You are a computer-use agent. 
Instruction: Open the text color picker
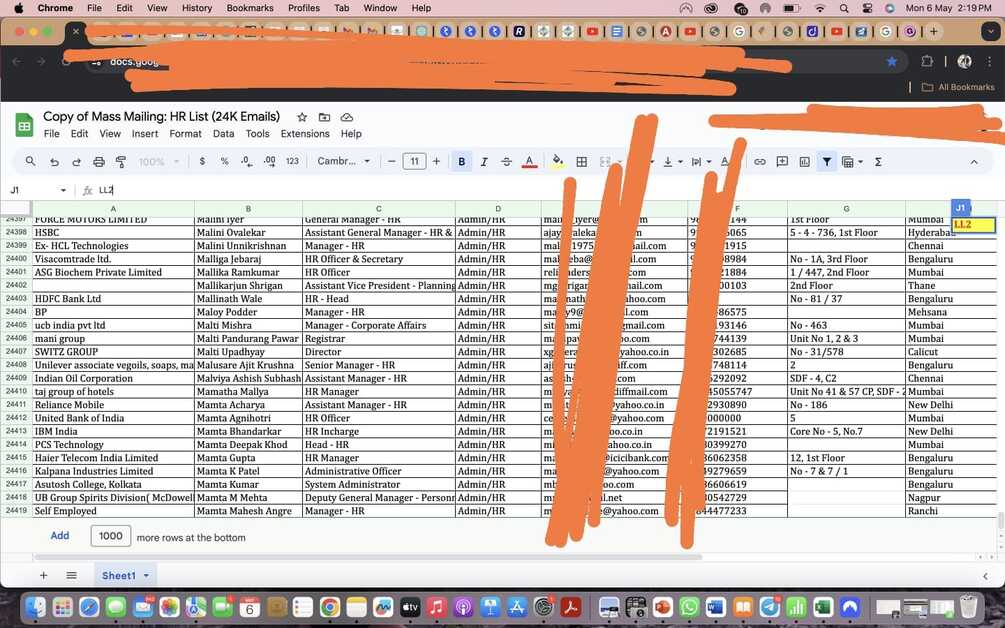pos(529,161)
